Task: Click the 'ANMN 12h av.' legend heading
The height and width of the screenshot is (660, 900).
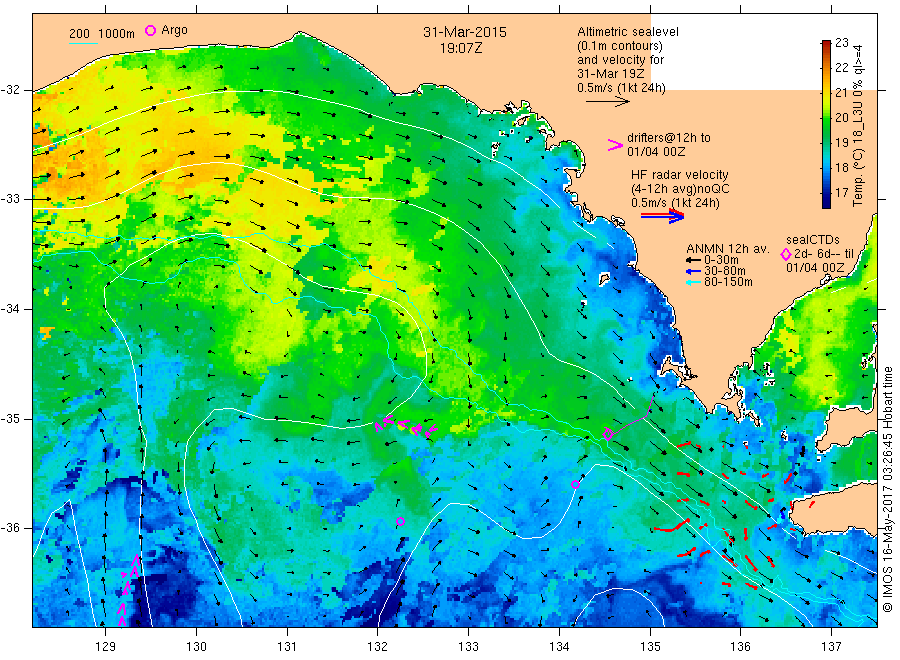Action: tap(728, 249)
